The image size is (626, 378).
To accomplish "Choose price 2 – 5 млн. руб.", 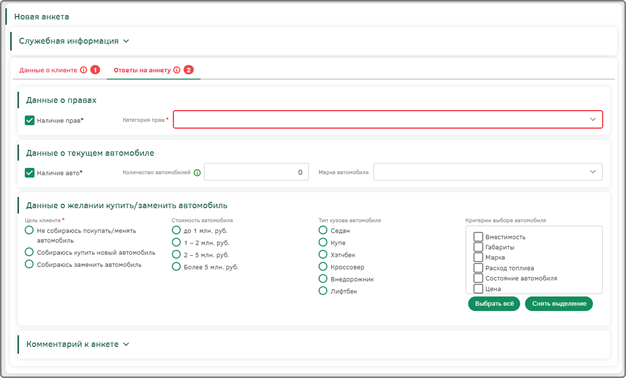I will [x=176, y=254].
